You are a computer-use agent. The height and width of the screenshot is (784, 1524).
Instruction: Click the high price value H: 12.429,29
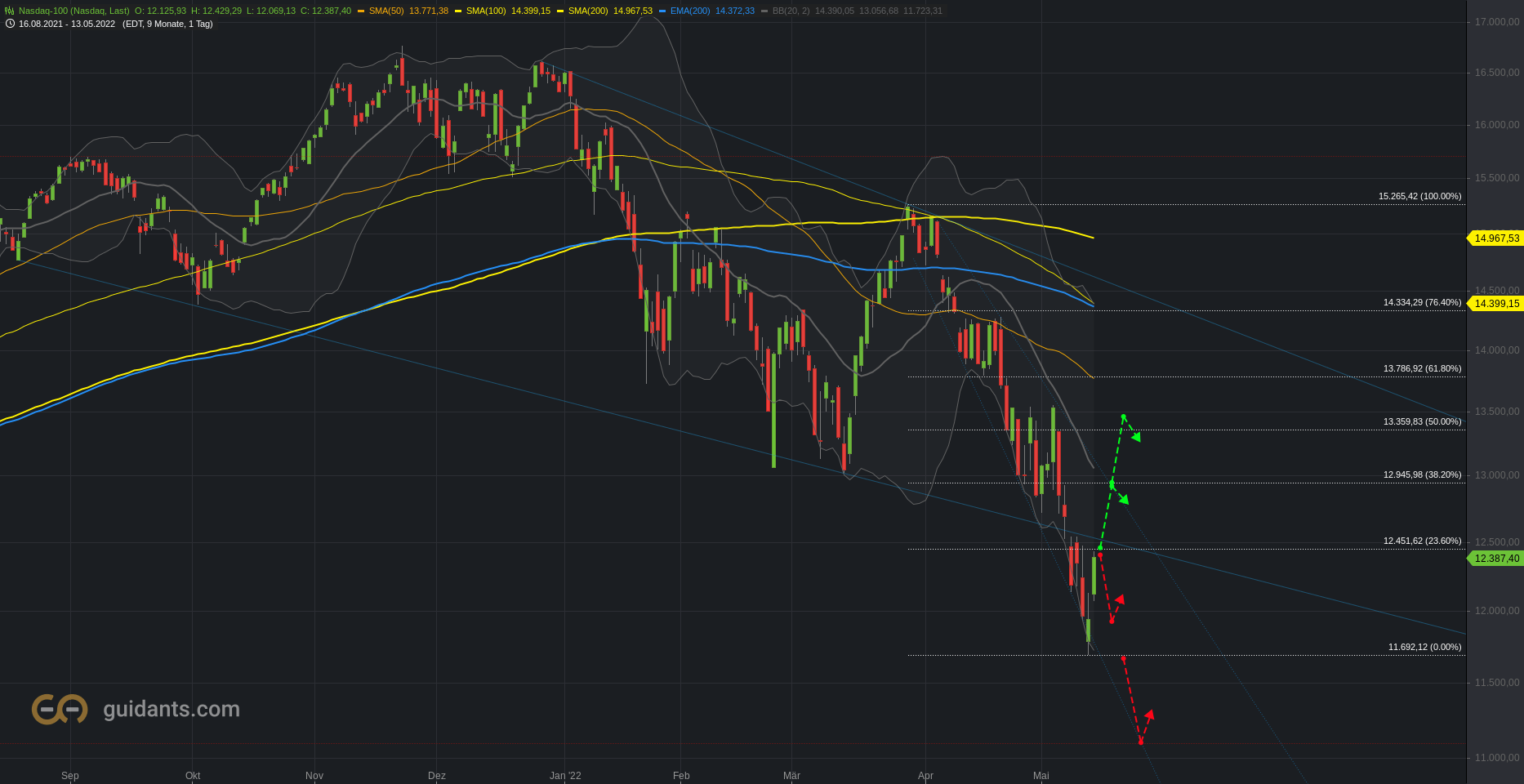[x=216, y=11]
